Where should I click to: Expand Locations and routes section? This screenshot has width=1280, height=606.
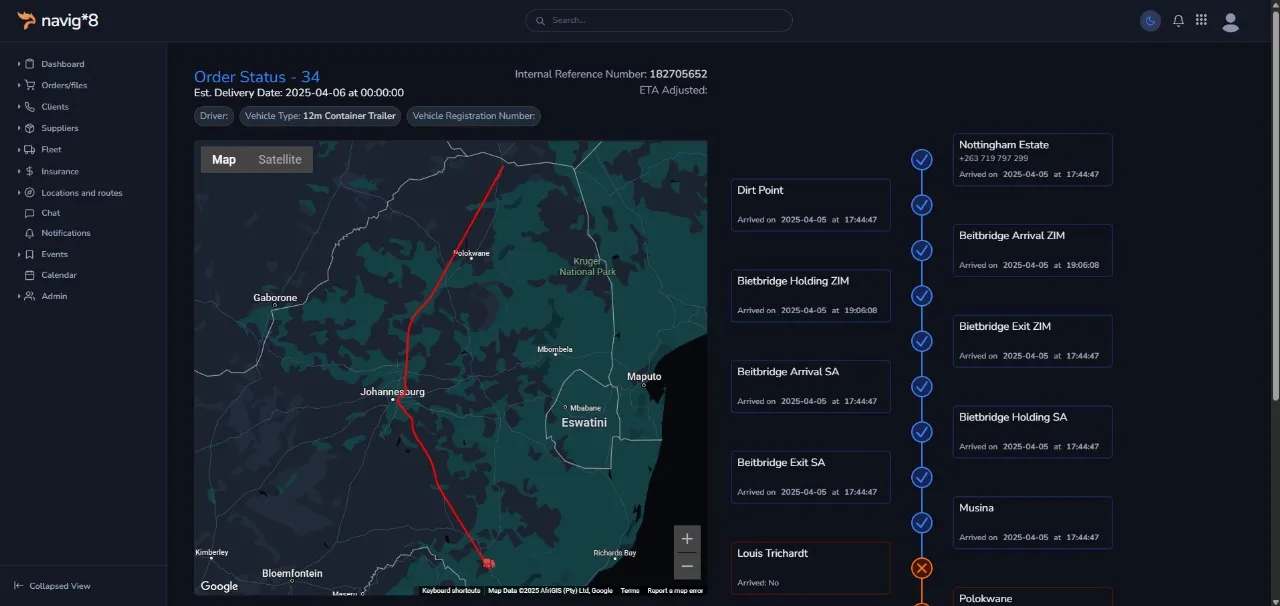81,193
